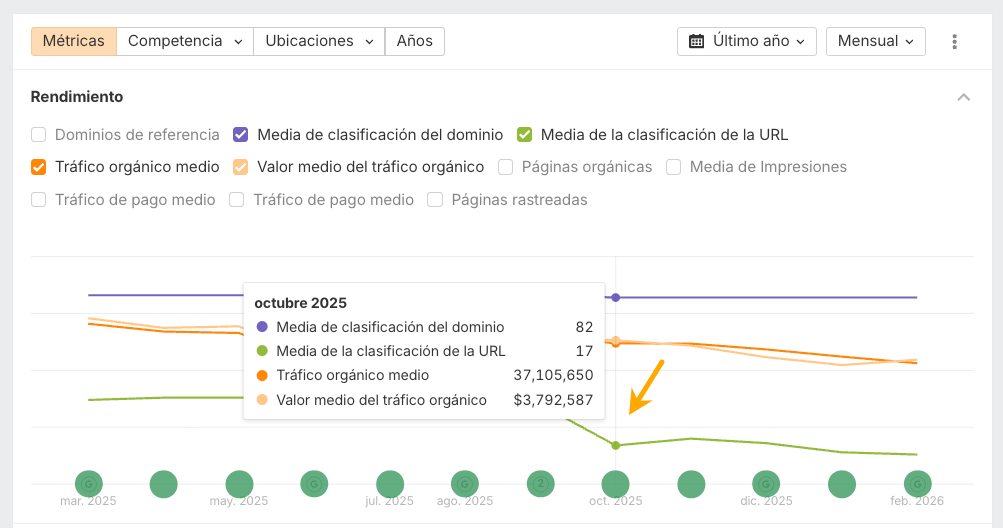The height and width of the screenshot is (528, 1003).
Task: Open the Último año date range dropdown
Action: (x=747, y=42)
